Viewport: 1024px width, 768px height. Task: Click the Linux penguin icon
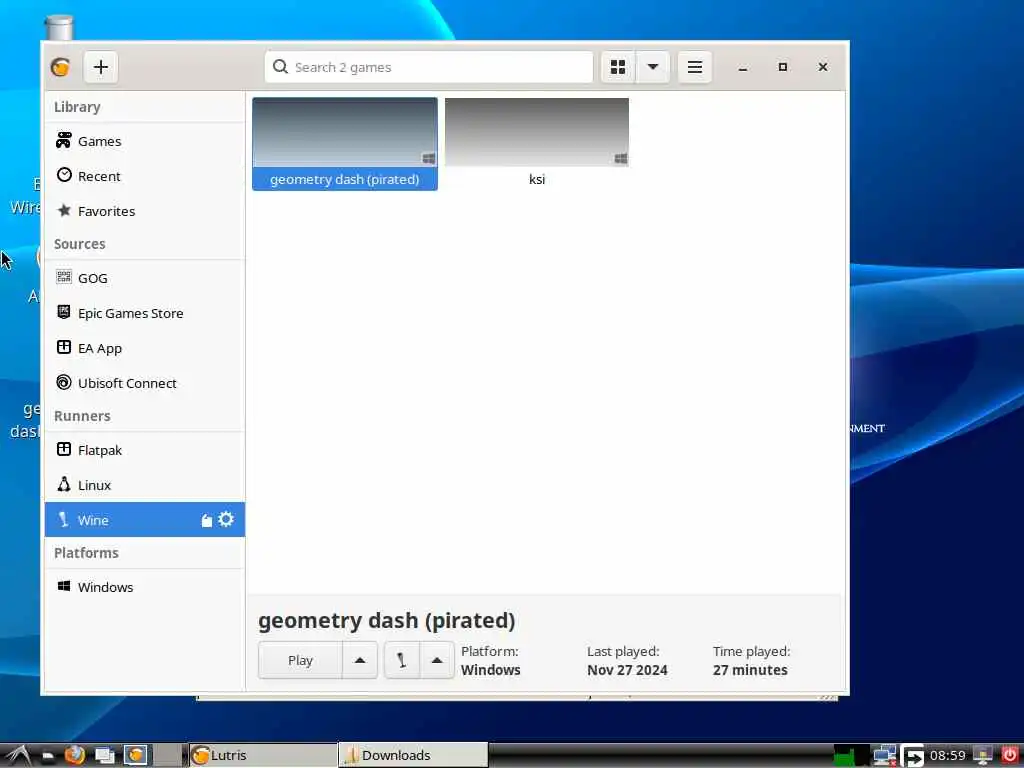coord(63,484)
